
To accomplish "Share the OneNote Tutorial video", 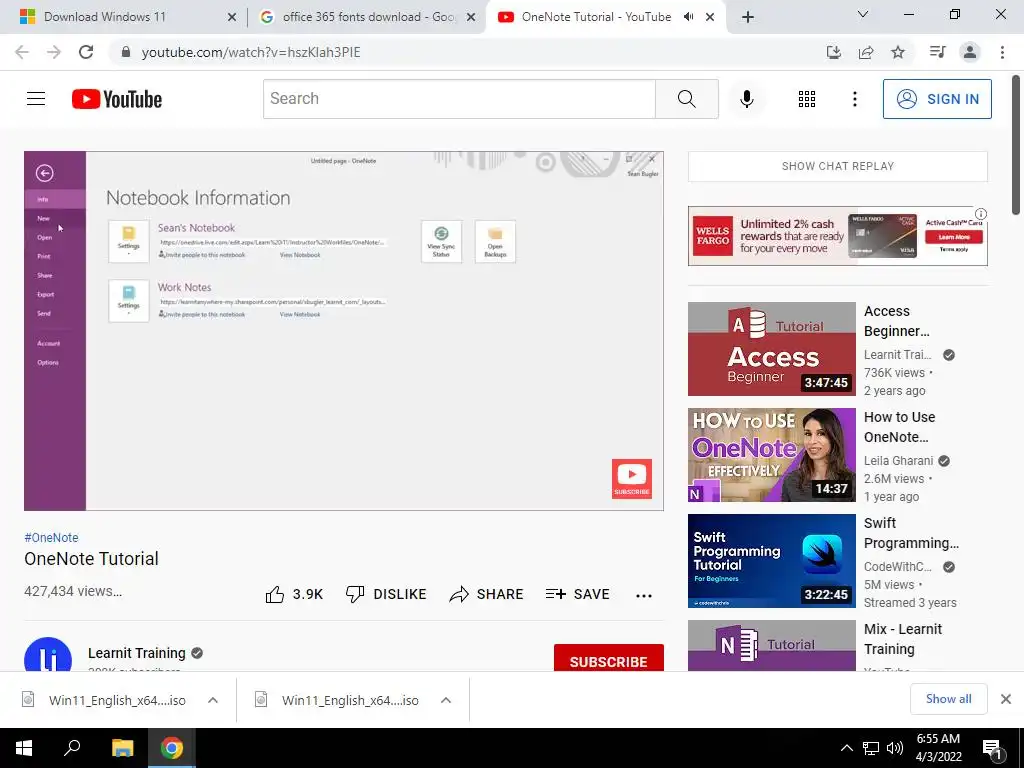I will pos(487,594).
